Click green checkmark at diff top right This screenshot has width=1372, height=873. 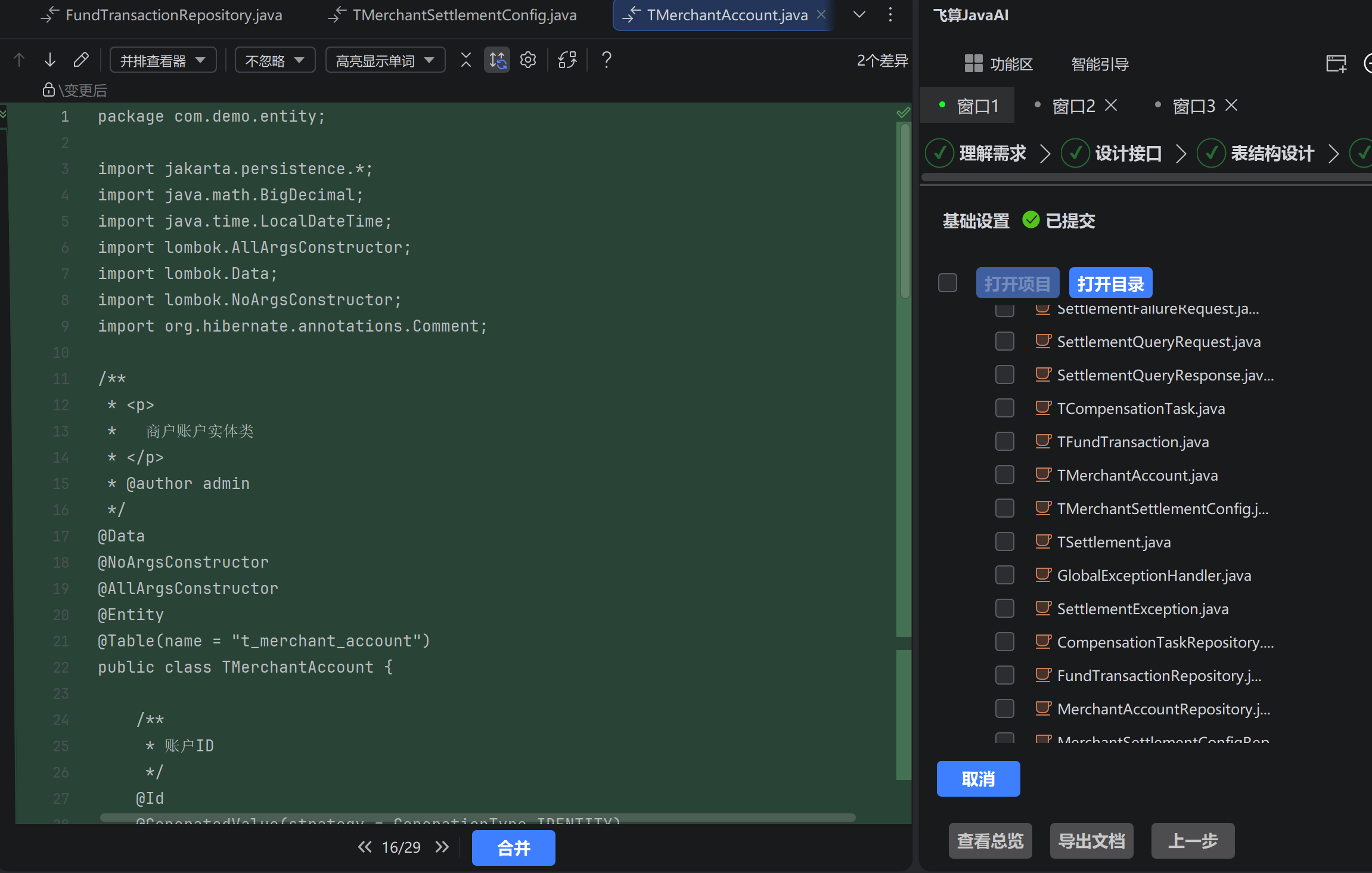point(904,112)
